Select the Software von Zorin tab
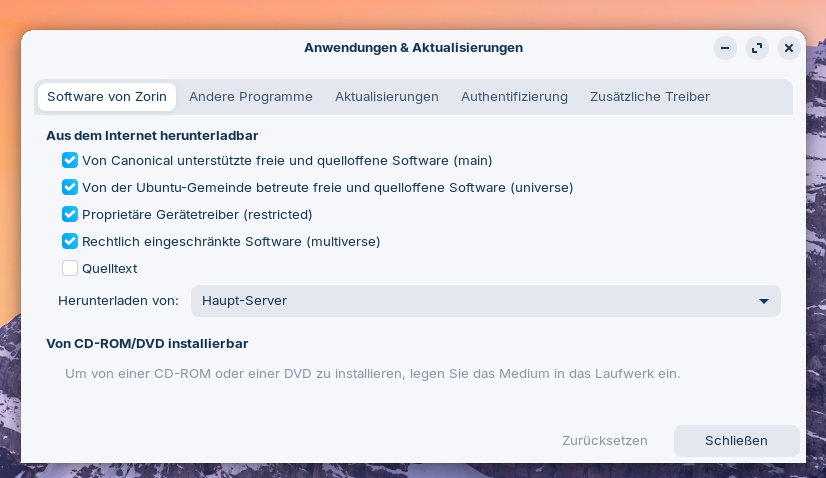Screen dimensions: 826x478 coord(107,97)
